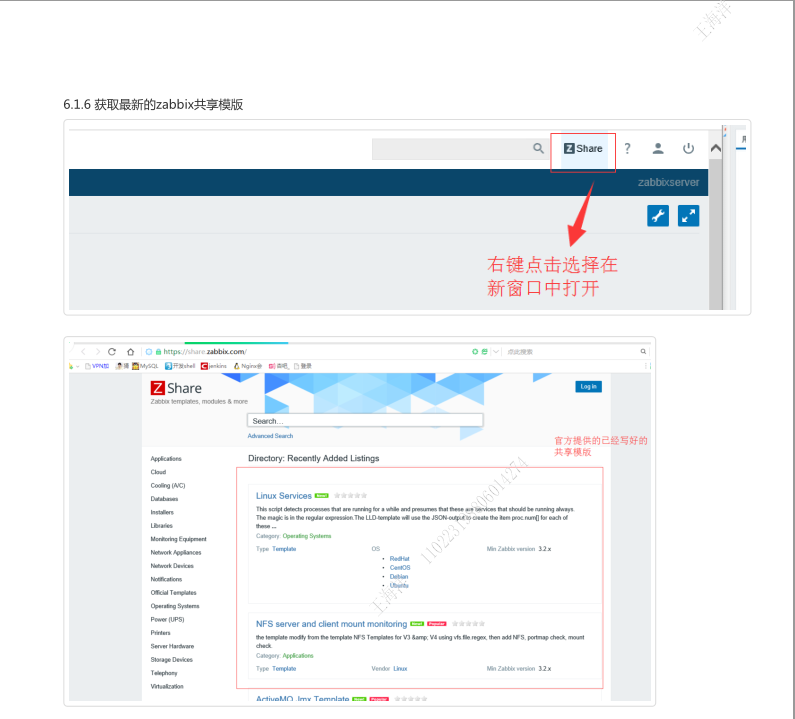Select the Installers category
Image resolution: width=795 pixels, height=719 pixels.
(162, 513)
